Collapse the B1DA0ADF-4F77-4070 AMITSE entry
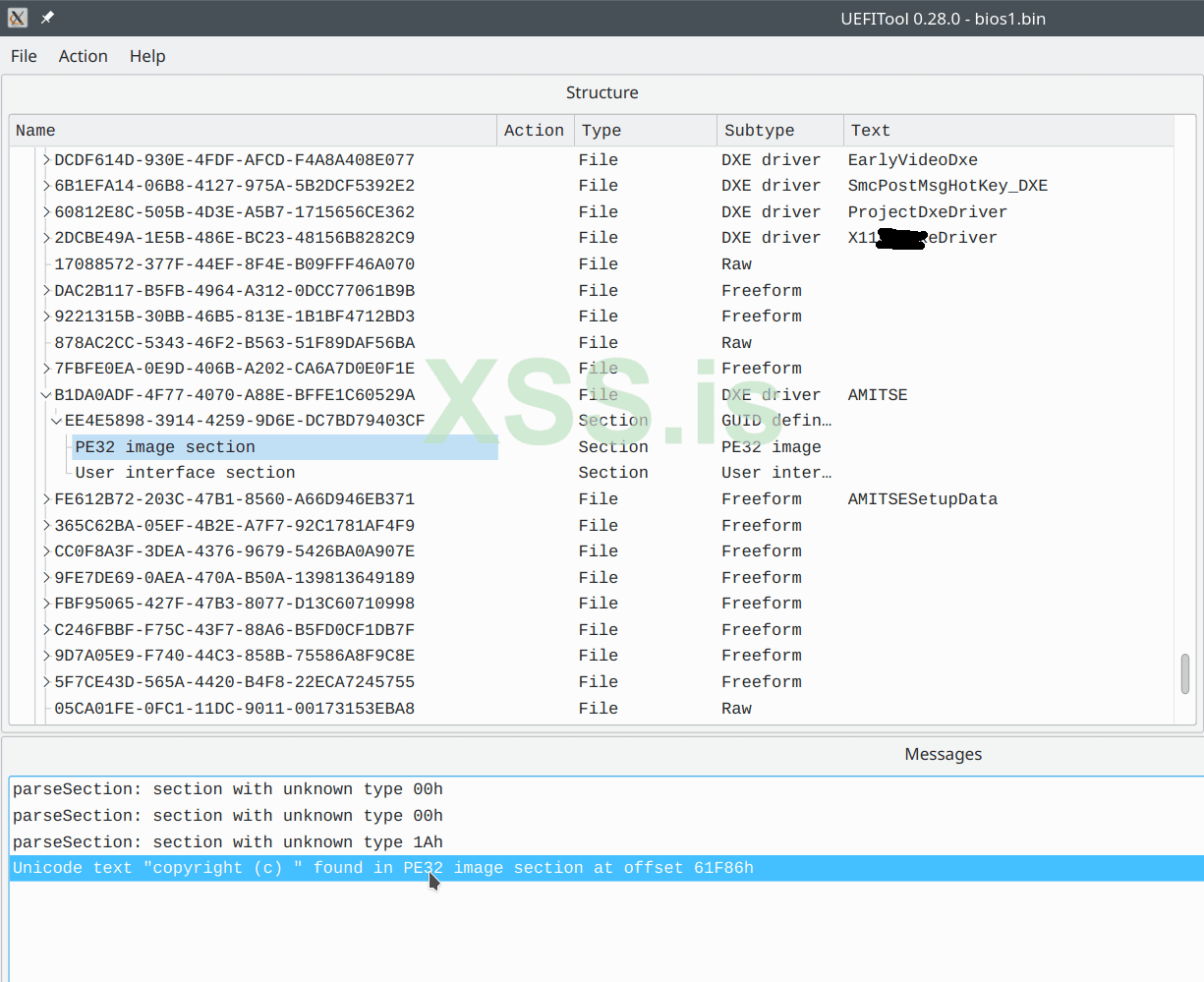This screenshot has height=982, width=1204. (46, 395)
